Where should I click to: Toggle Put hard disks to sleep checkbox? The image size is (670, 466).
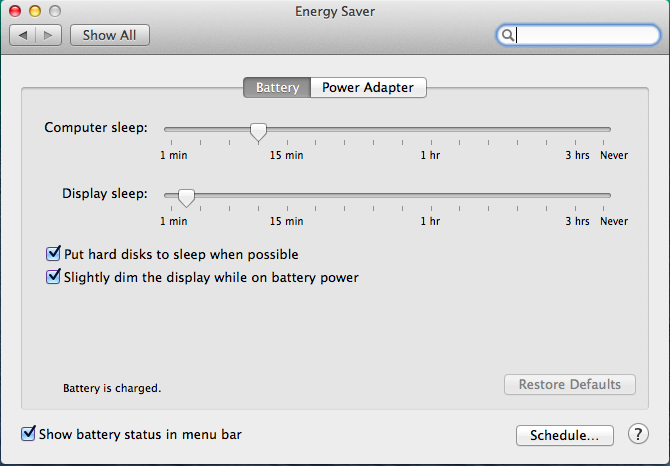point(54,255)
